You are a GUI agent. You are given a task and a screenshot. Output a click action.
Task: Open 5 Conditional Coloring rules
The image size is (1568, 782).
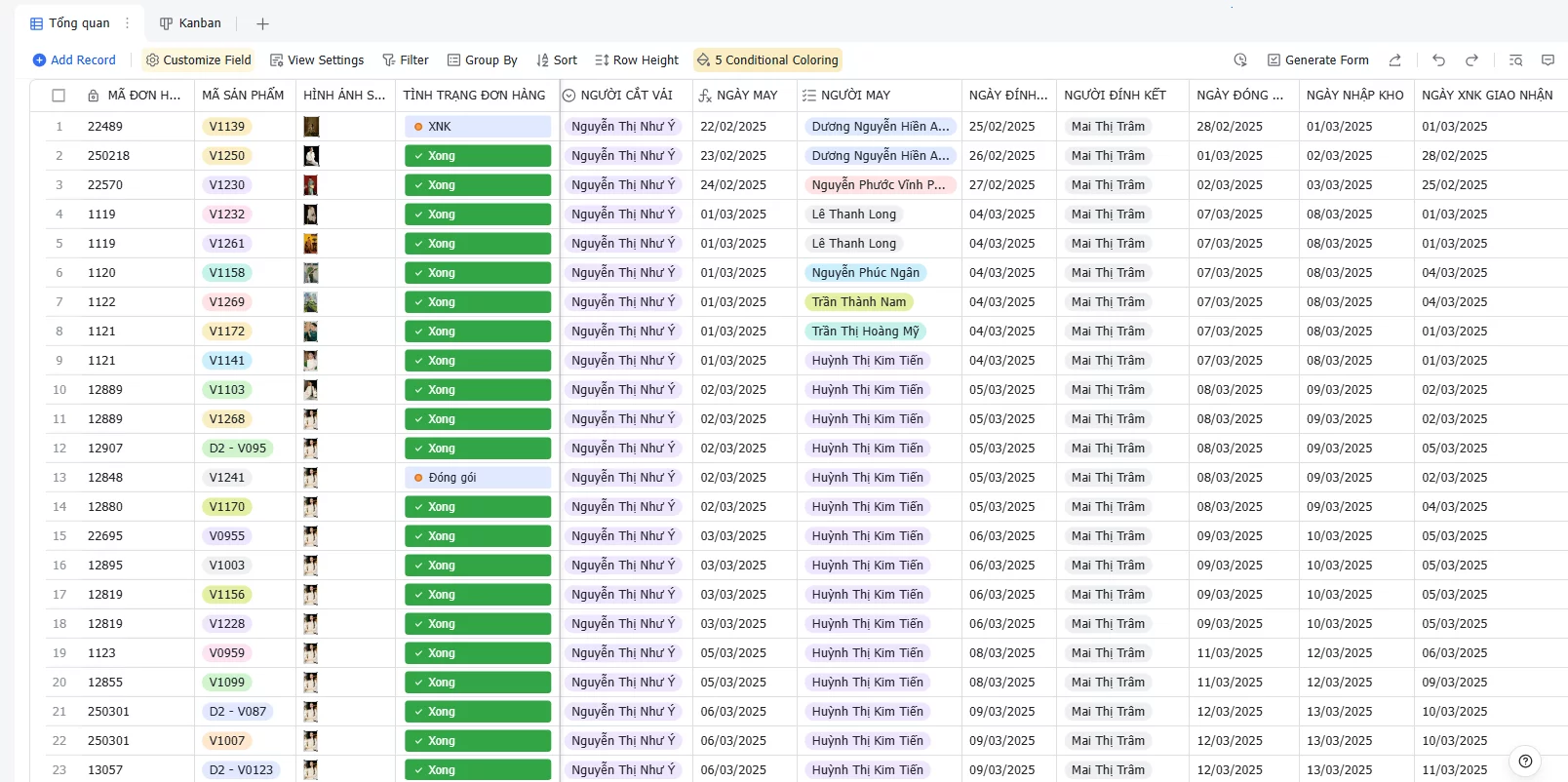(x=767, y=60)
